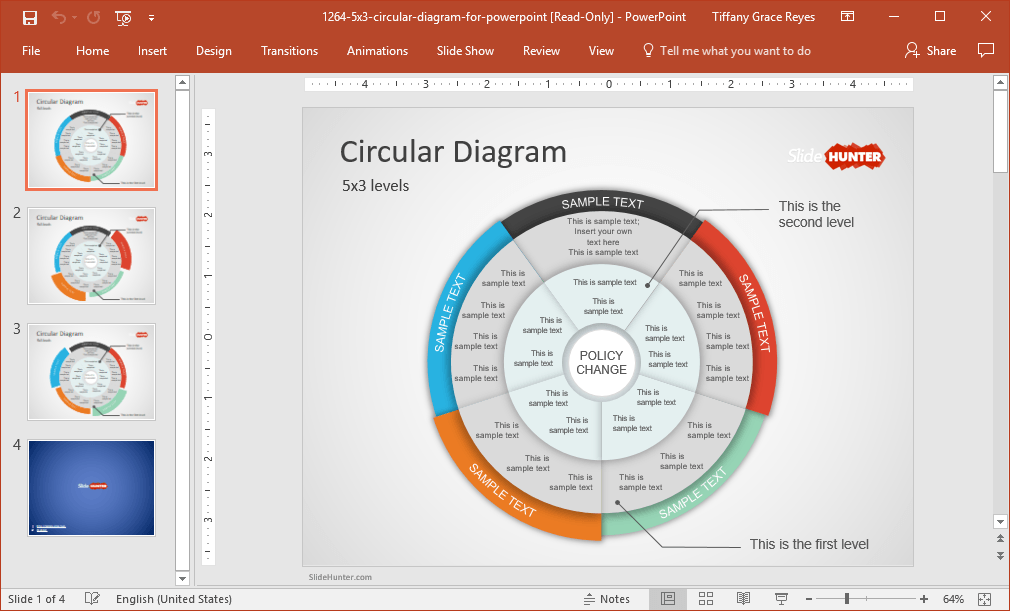The width and height of the screenshot is (1010, 611).
Task: Click 'This is the first level' callout
Action: coord(809,544)
